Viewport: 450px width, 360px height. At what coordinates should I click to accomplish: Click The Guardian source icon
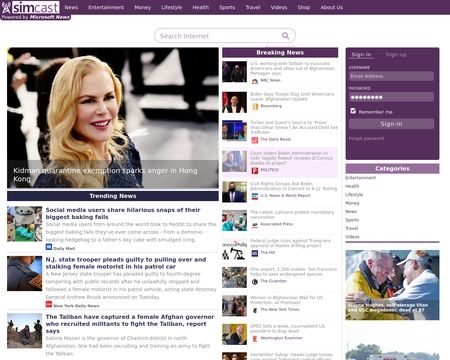coord(255,282)
